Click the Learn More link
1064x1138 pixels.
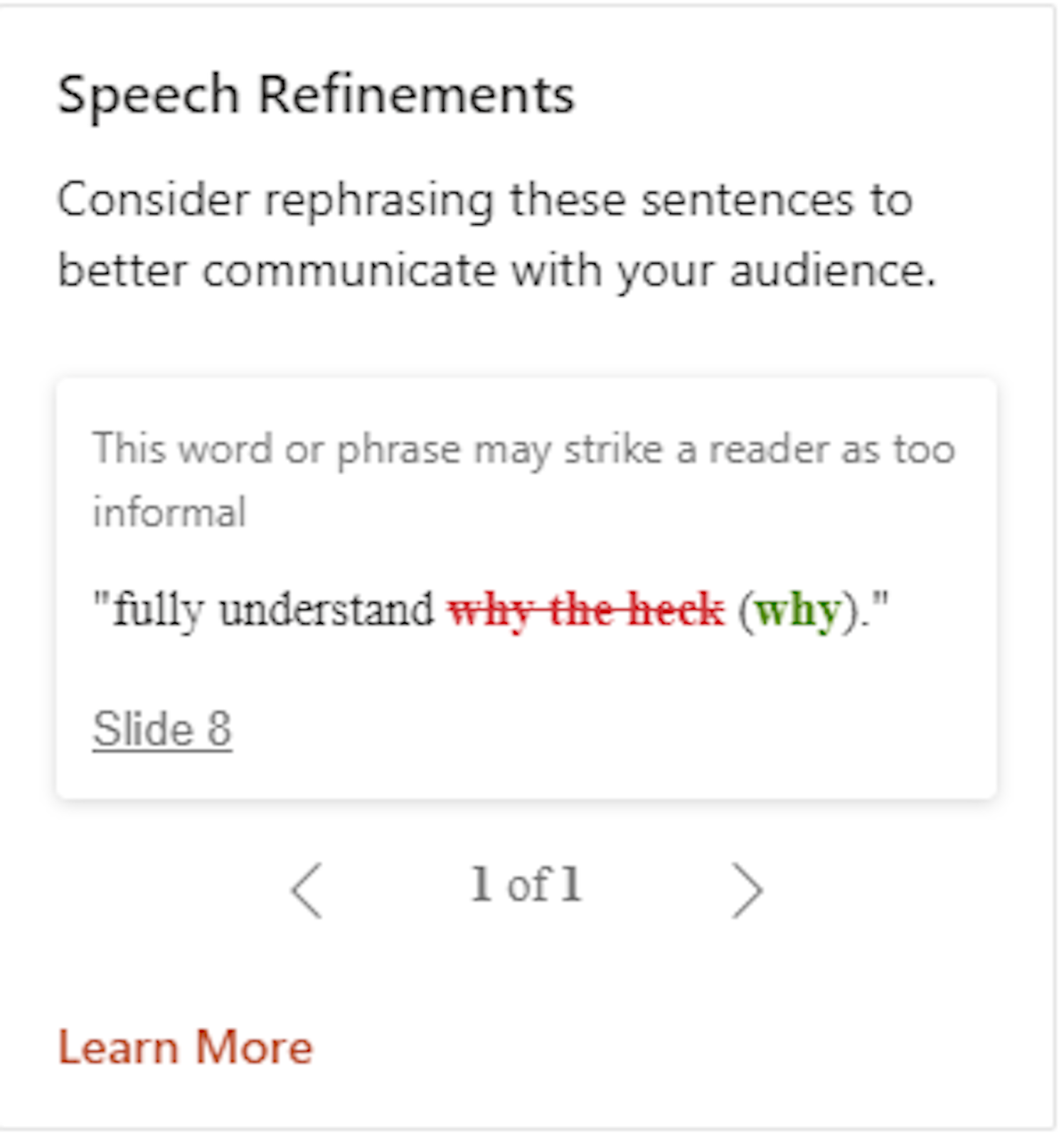tap(185, 1048)
